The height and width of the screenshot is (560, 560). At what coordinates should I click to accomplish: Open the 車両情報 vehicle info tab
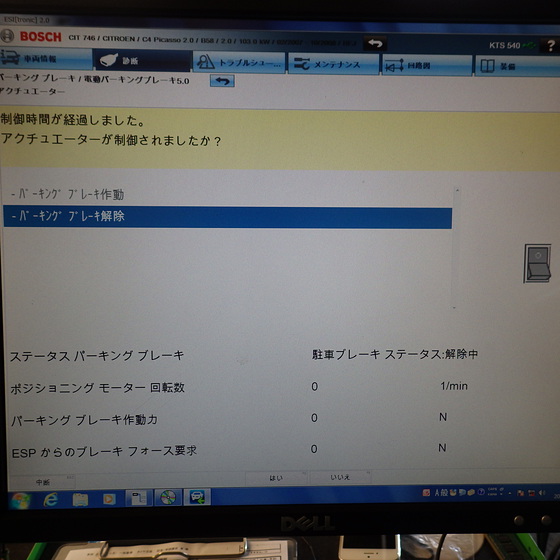[46, 59]
